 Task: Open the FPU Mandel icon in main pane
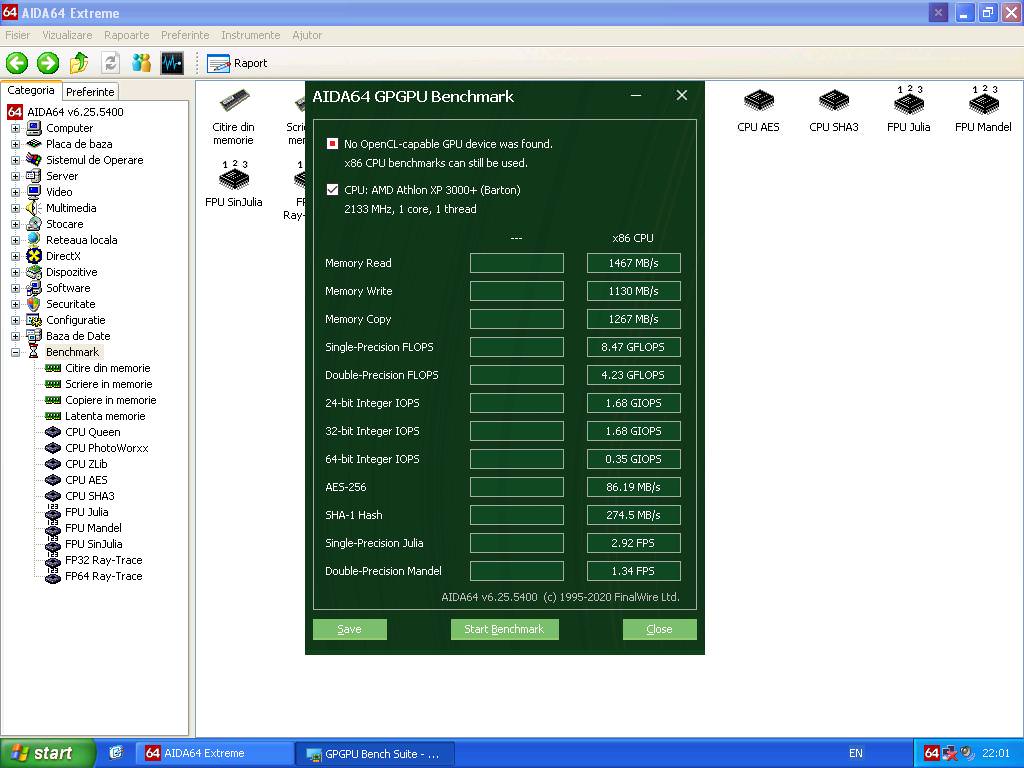click(x=983, y=108)
